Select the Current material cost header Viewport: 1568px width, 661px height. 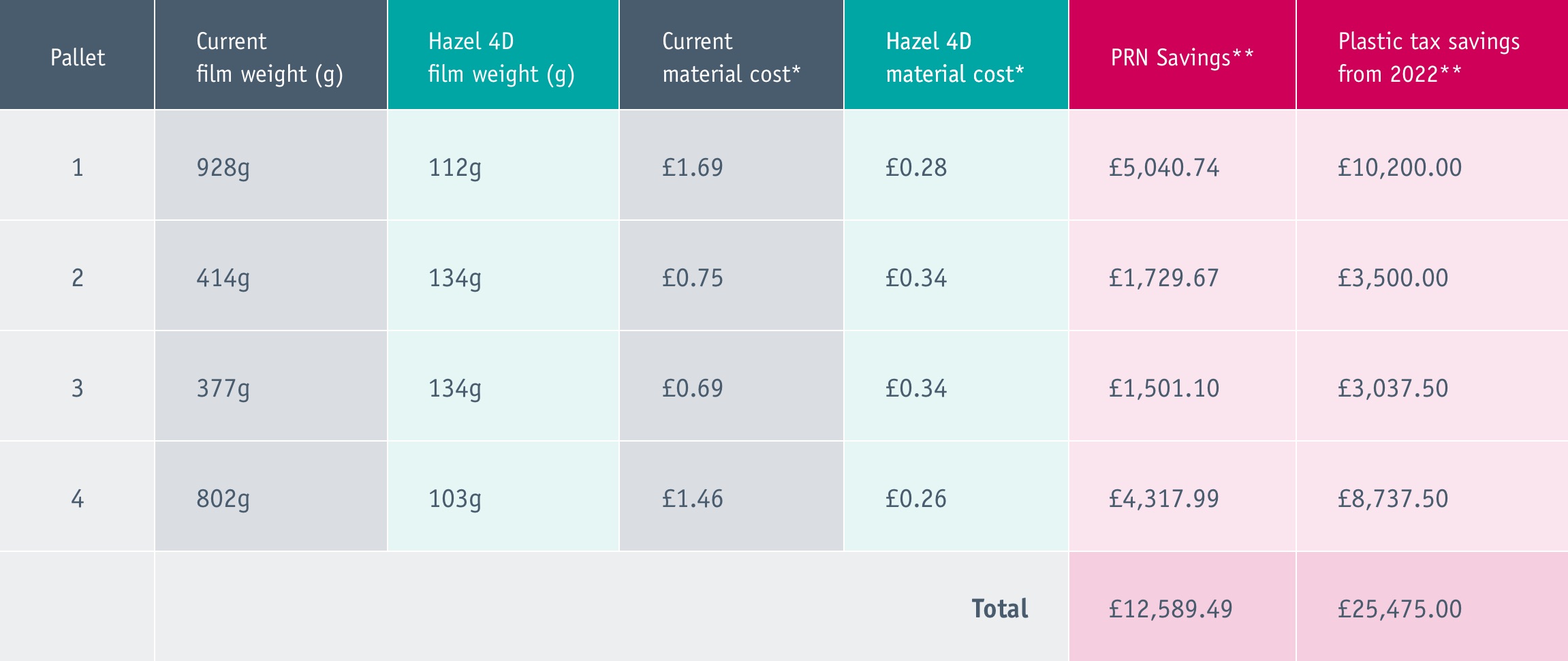[731, 58]
